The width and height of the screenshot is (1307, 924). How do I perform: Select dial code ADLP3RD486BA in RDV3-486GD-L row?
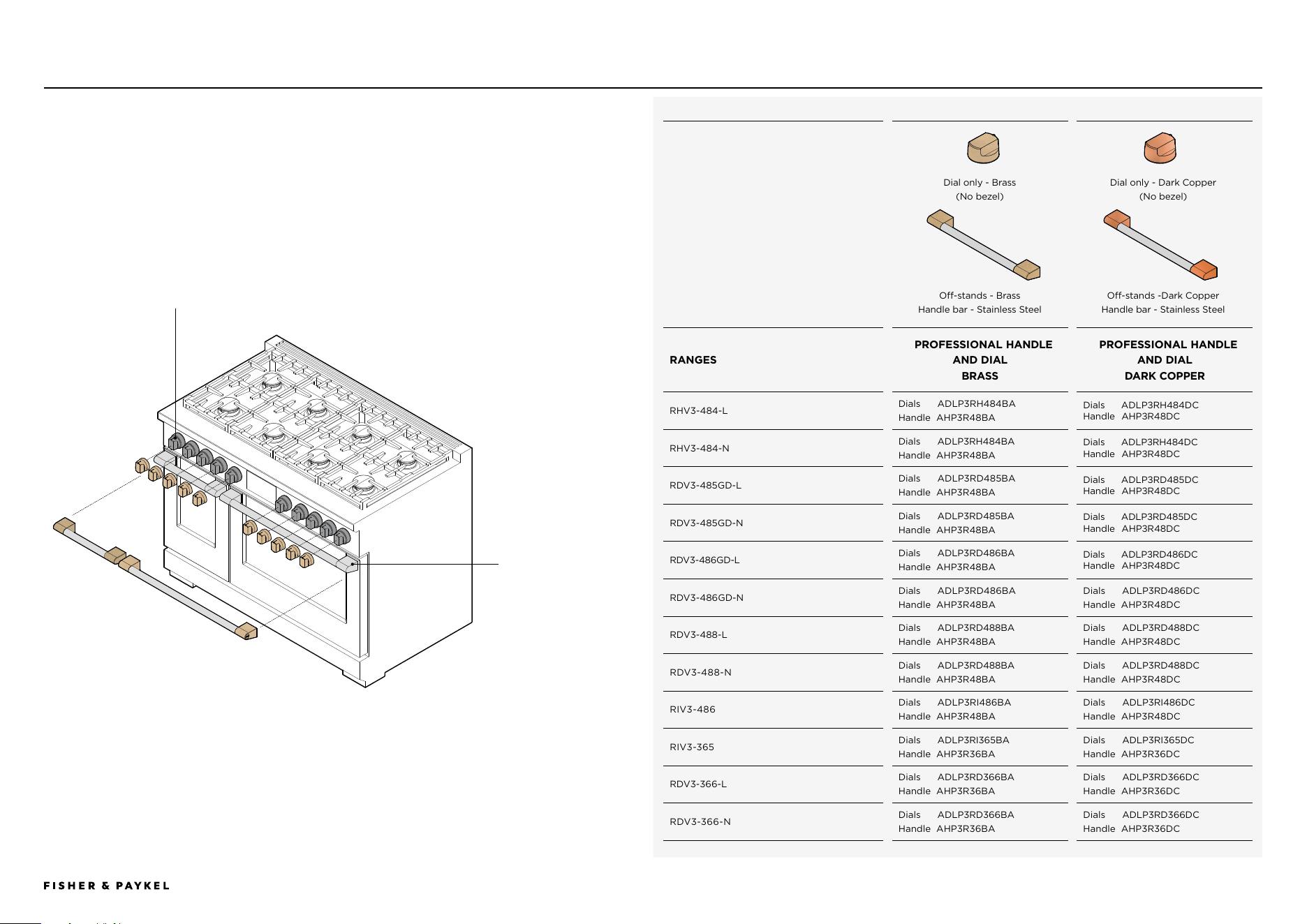click(976, 553)
